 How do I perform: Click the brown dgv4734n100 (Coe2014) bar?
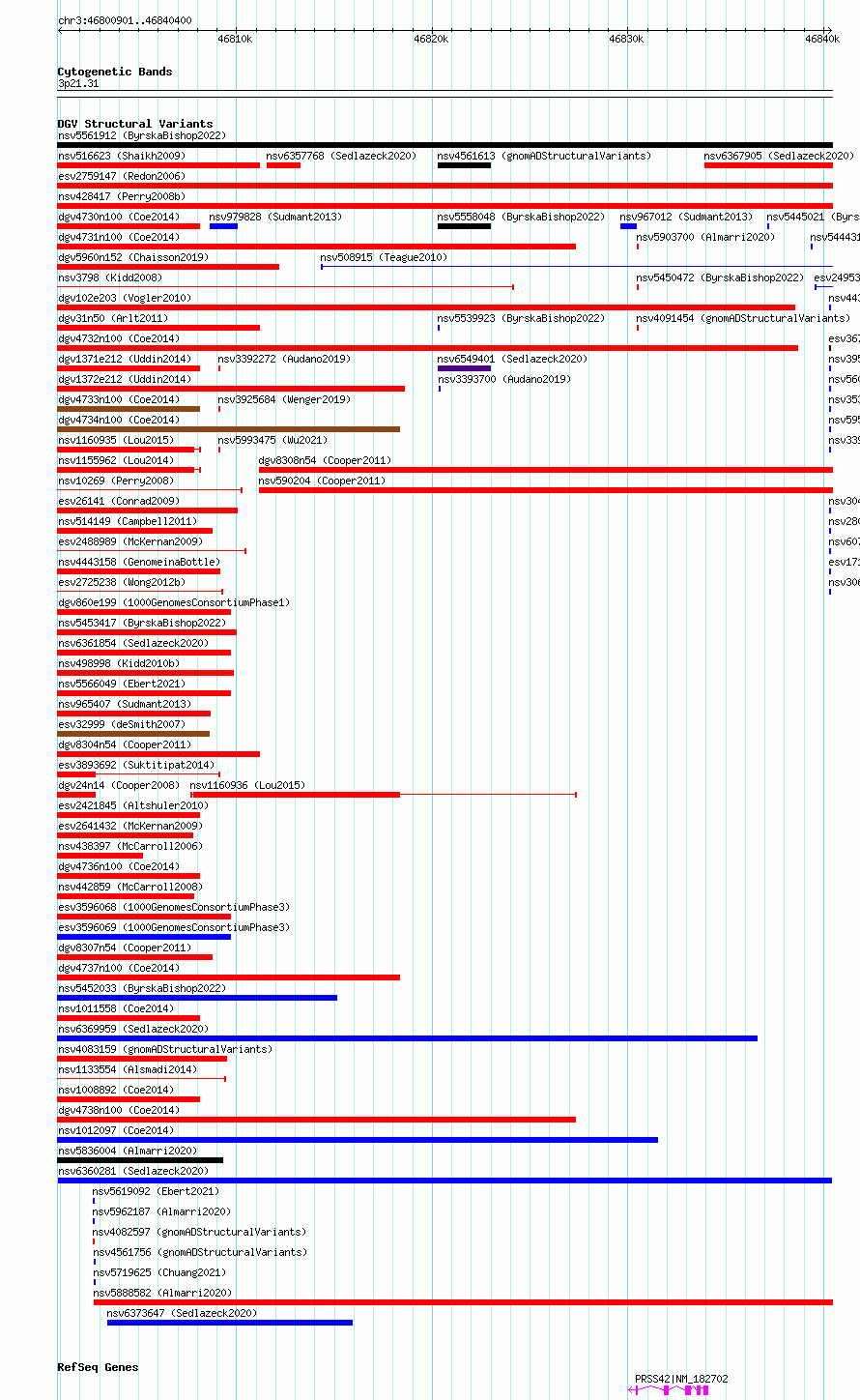click(x=229, y=429)
